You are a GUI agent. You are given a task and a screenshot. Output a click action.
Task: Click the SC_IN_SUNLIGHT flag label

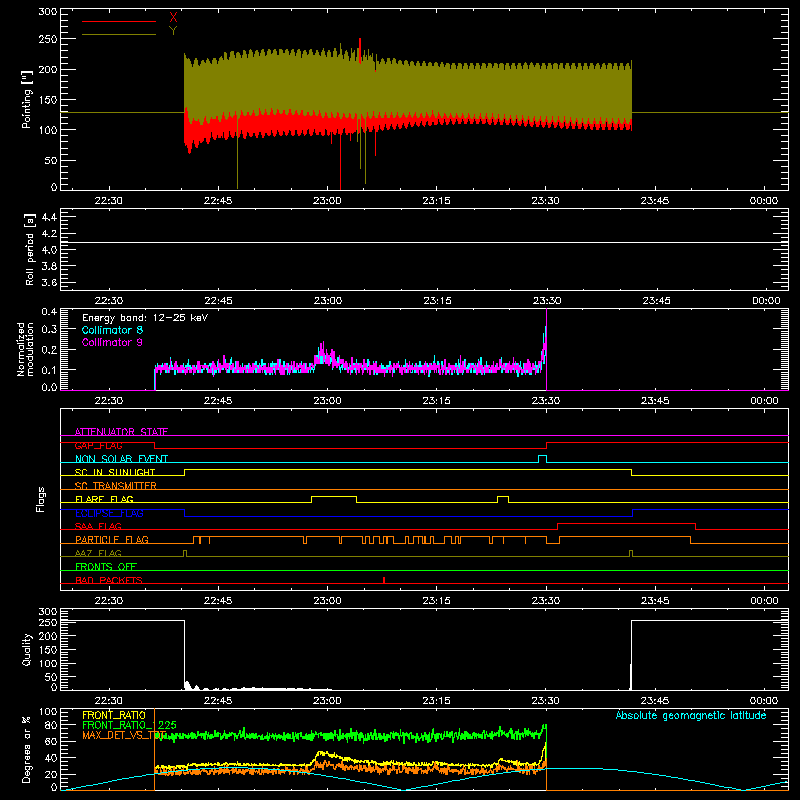[x=115, y=472]
